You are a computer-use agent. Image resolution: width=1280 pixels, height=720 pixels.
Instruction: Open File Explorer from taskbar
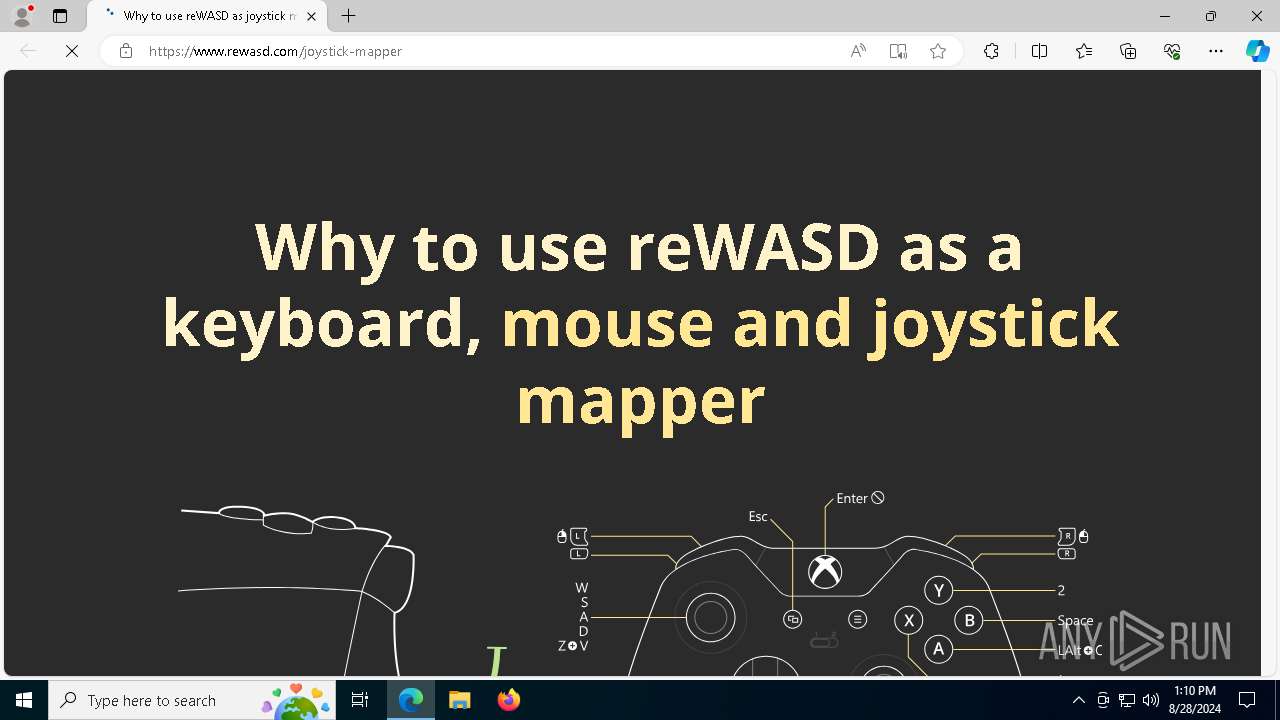(x=459, y=700)
